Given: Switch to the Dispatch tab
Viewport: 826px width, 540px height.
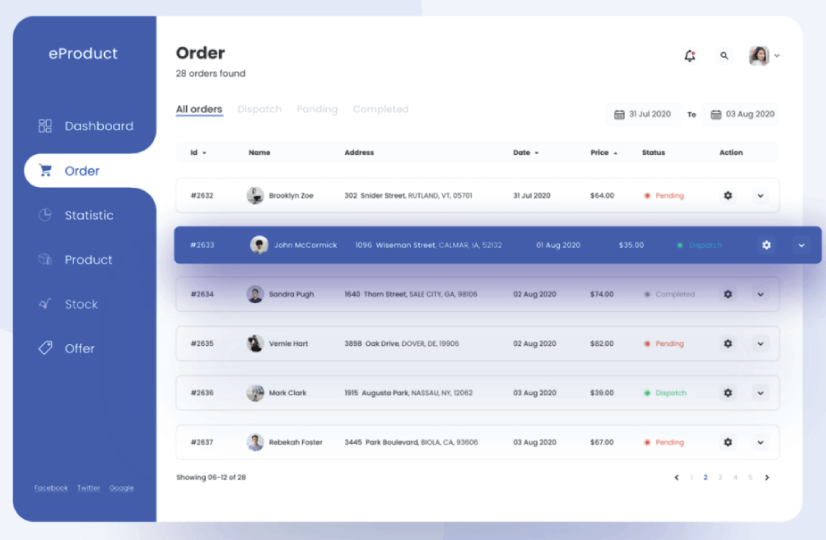Looking at the screenshot, I should (259, 109).
